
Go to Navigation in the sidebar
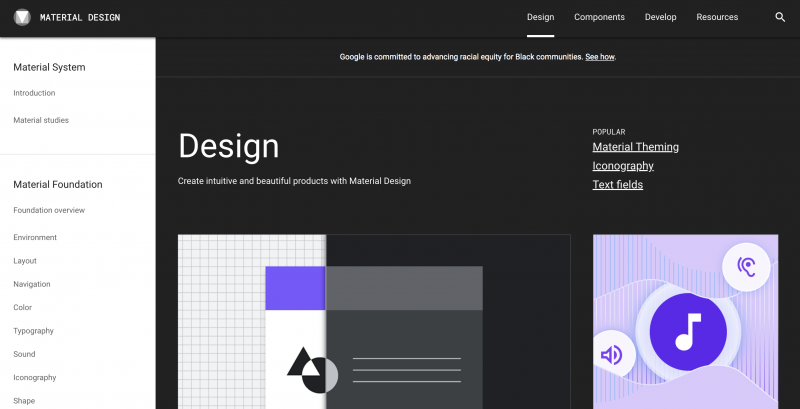(32, 284)
